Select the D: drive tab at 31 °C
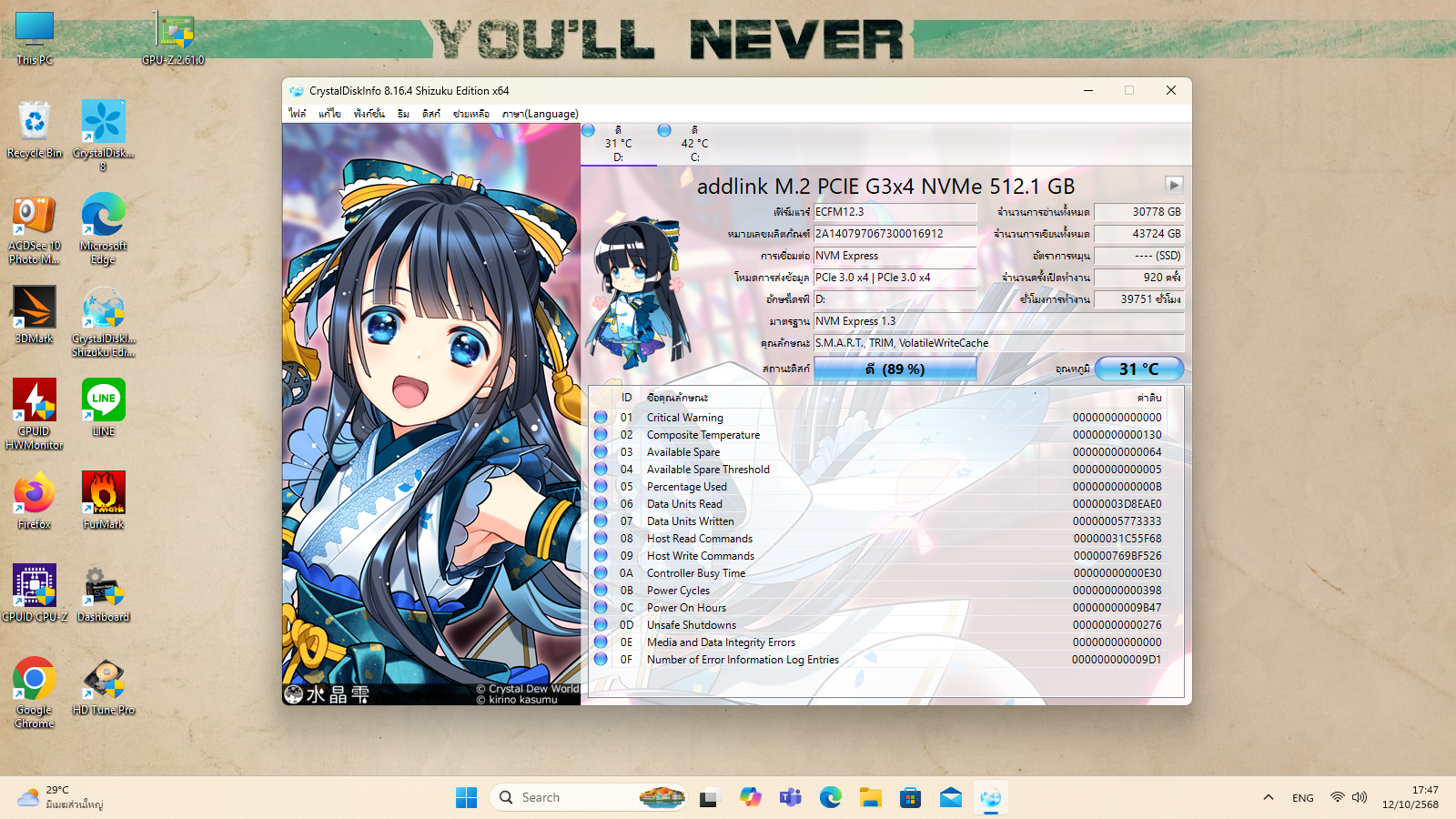The image size is (1456, 819). (x=618, y=145)
